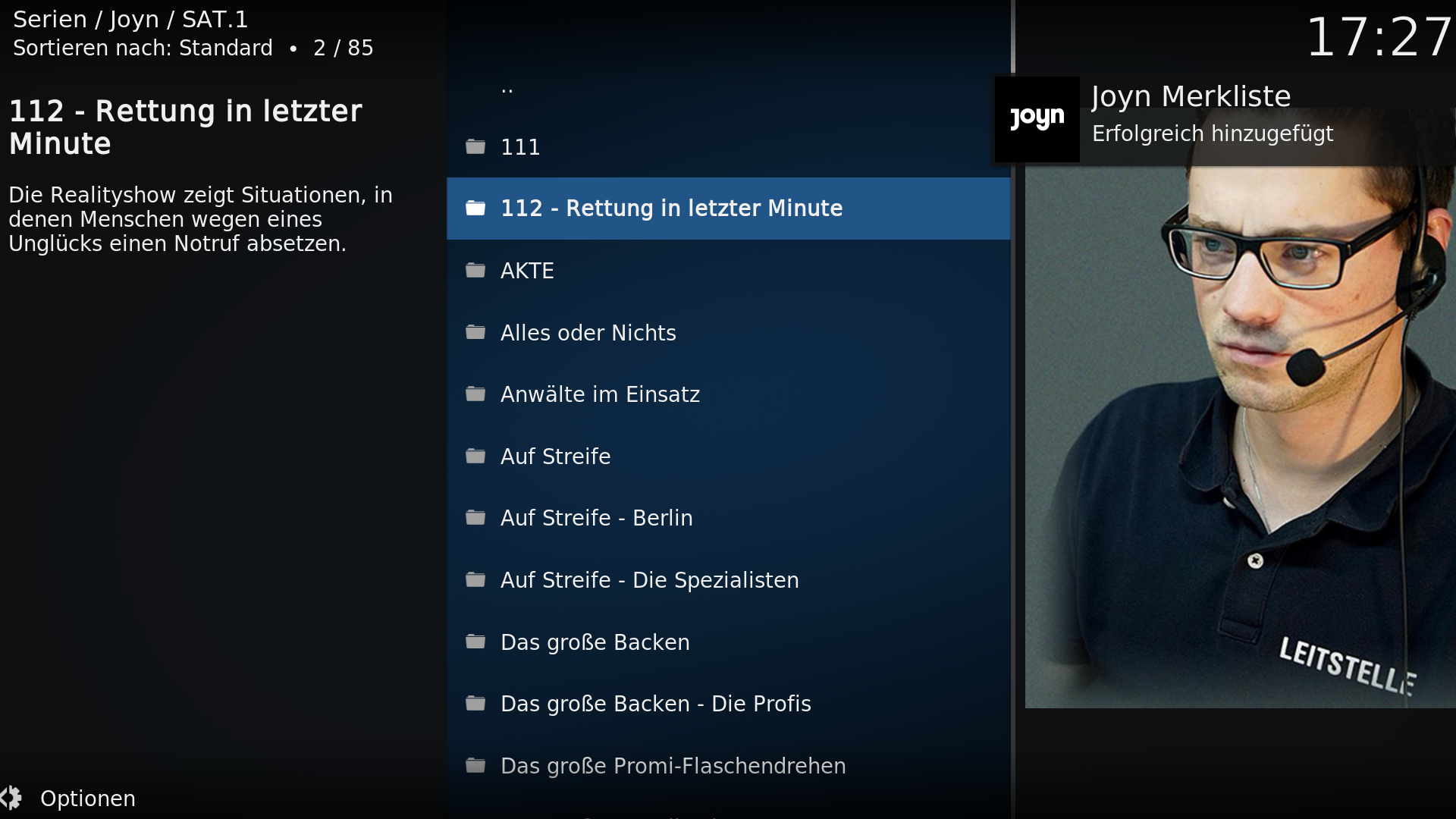Click the Joyn Merkliste notification title
The width and height of the screenshot is (1456, 819).
click(x=1191, y=96)
